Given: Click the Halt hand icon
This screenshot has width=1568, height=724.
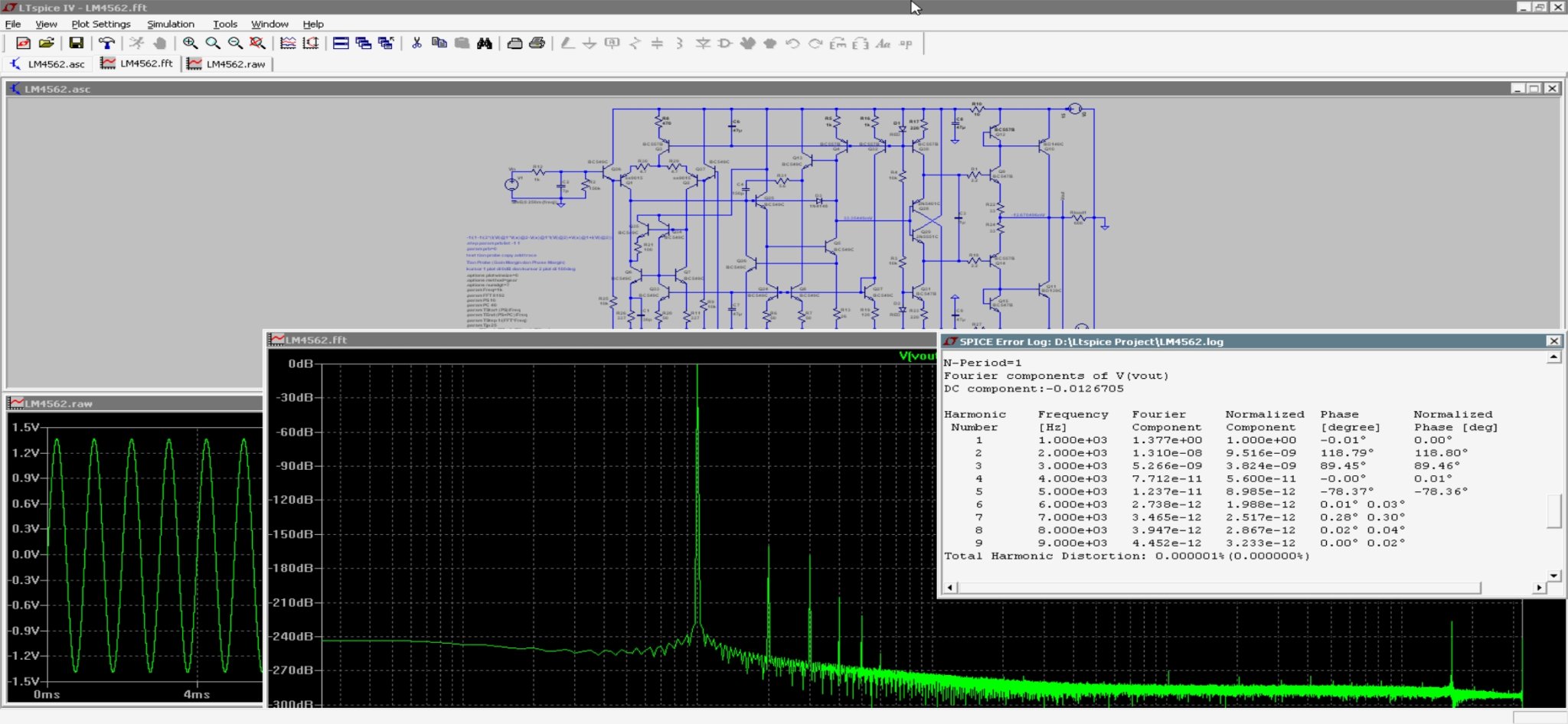Looking at the screenshot, I should pos(159,44).
